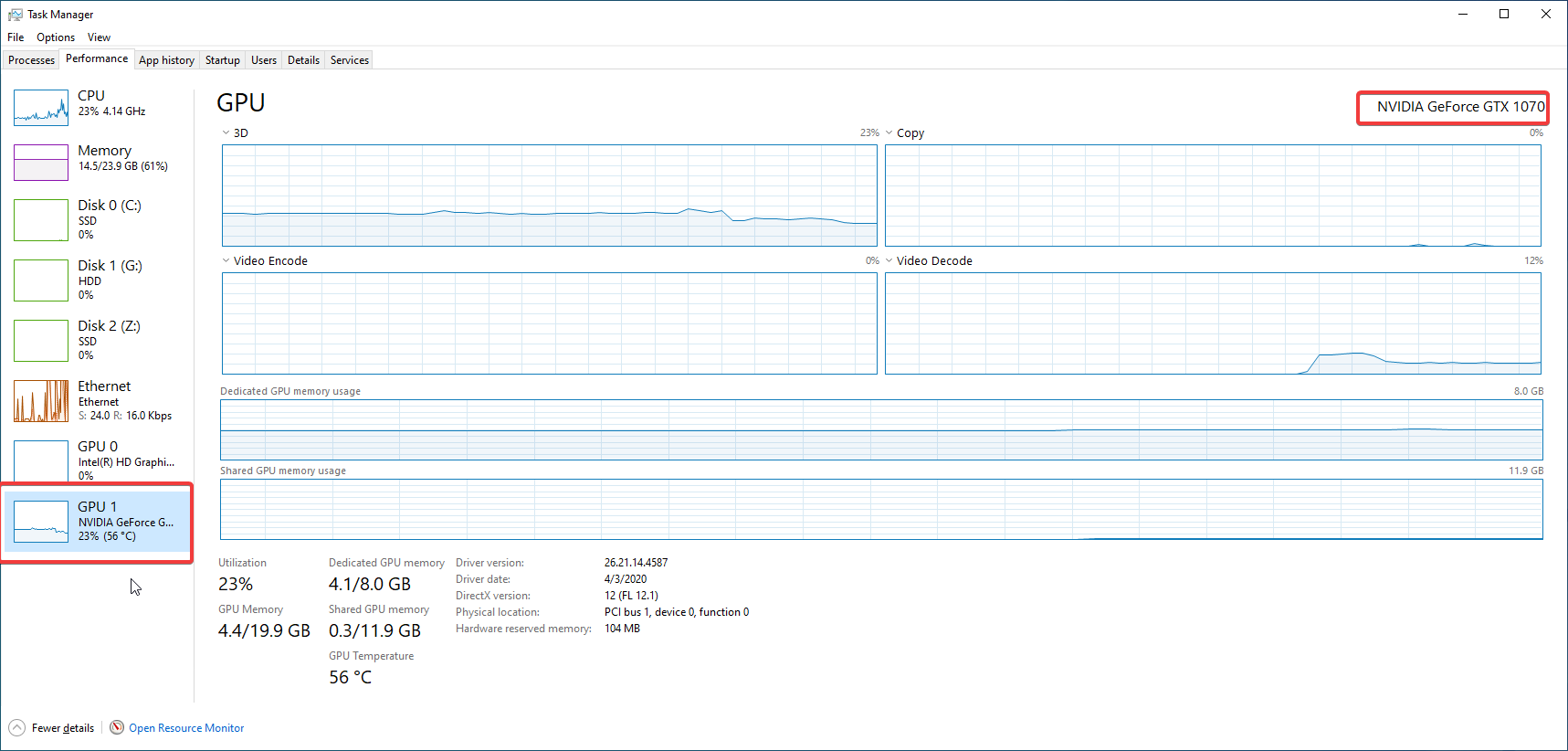The height and width of the screenshot is (751, 1568).
Task: Click the 8.0 GB dedicated memory scale label
Action: pos(1529,391)
